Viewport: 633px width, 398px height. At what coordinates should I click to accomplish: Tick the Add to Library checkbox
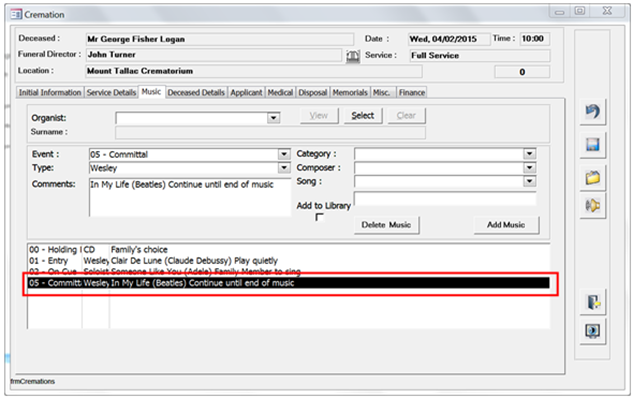pos(319,217)
